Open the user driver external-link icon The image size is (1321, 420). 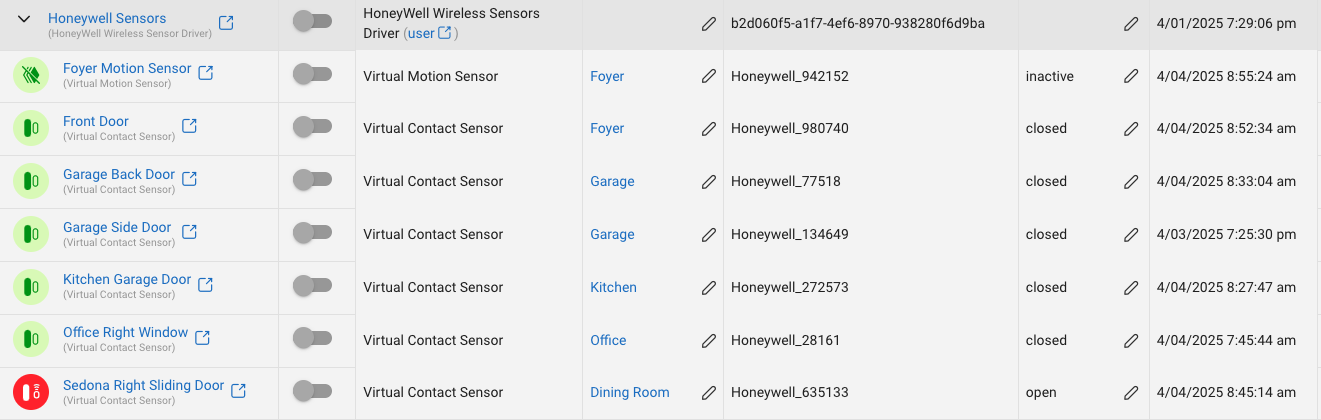click(445, 33)
